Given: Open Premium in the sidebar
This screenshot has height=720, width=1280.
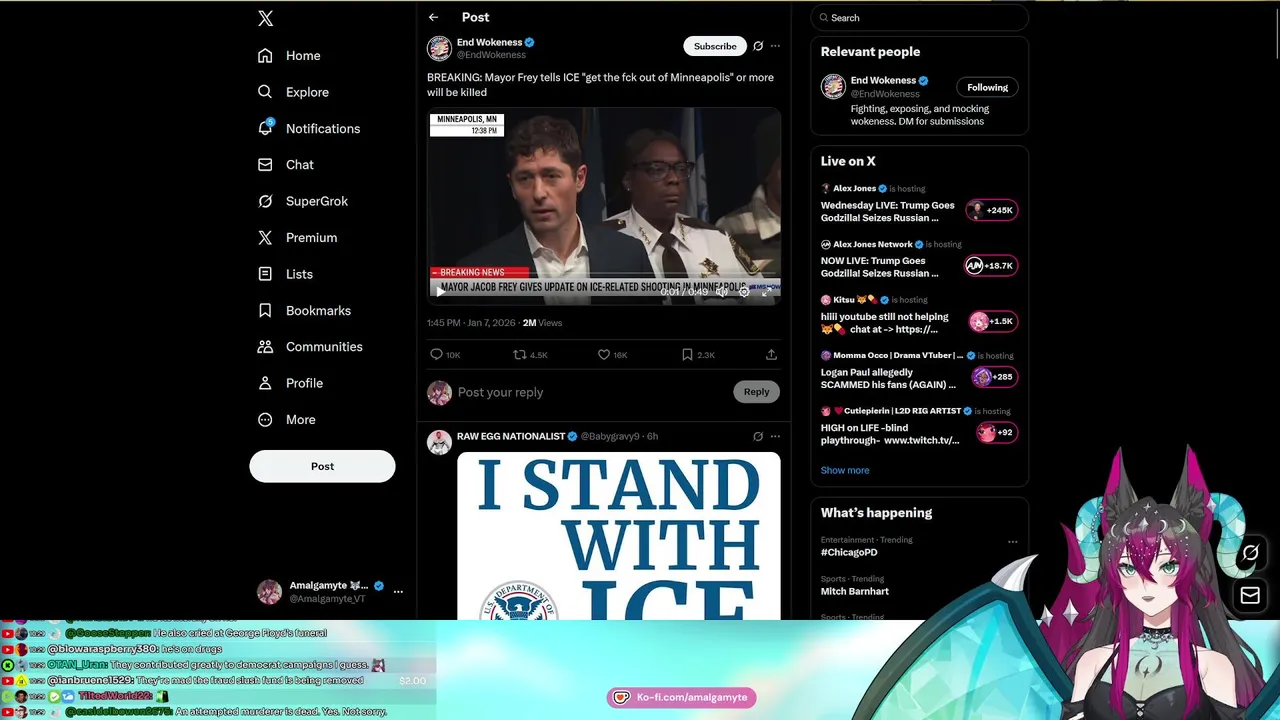Looking at the screenshot, I should [x=297, y=238].
